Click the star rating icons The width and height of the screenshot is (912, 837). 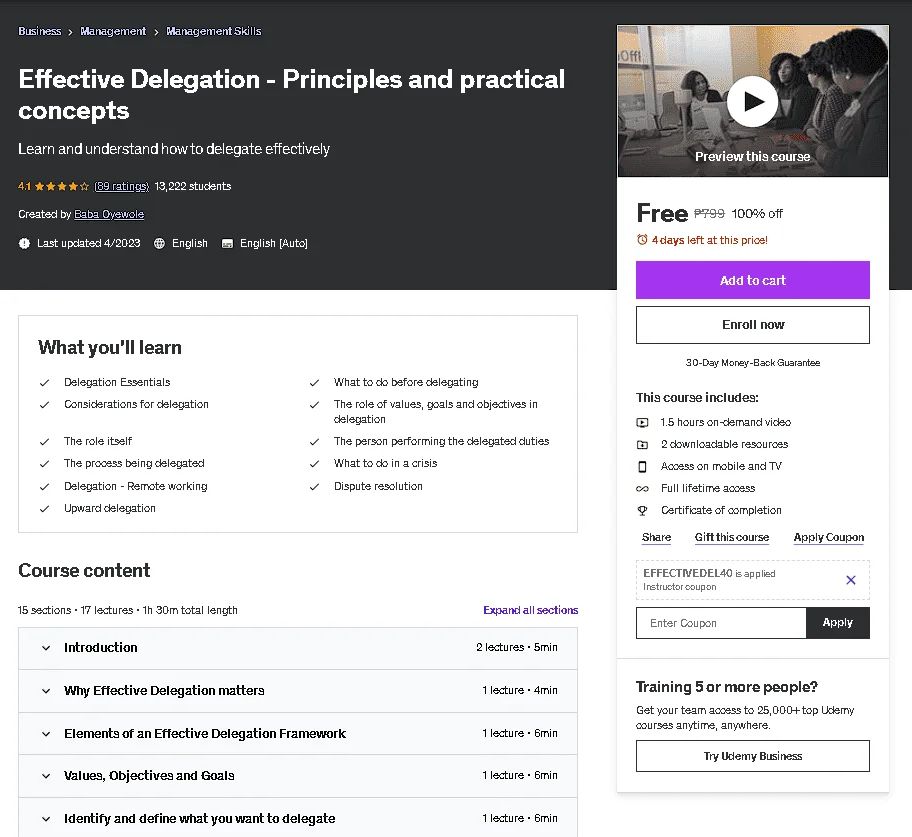62,186
